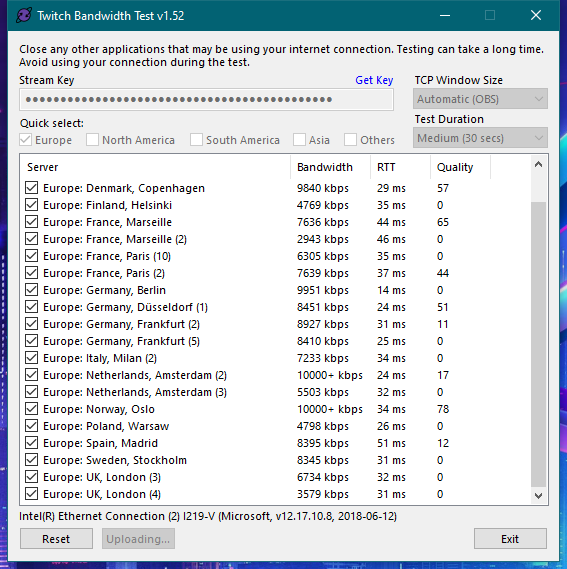Uncheck the Spain, Madrid server checkbox

pyautogui.click(x=32, y=443)
